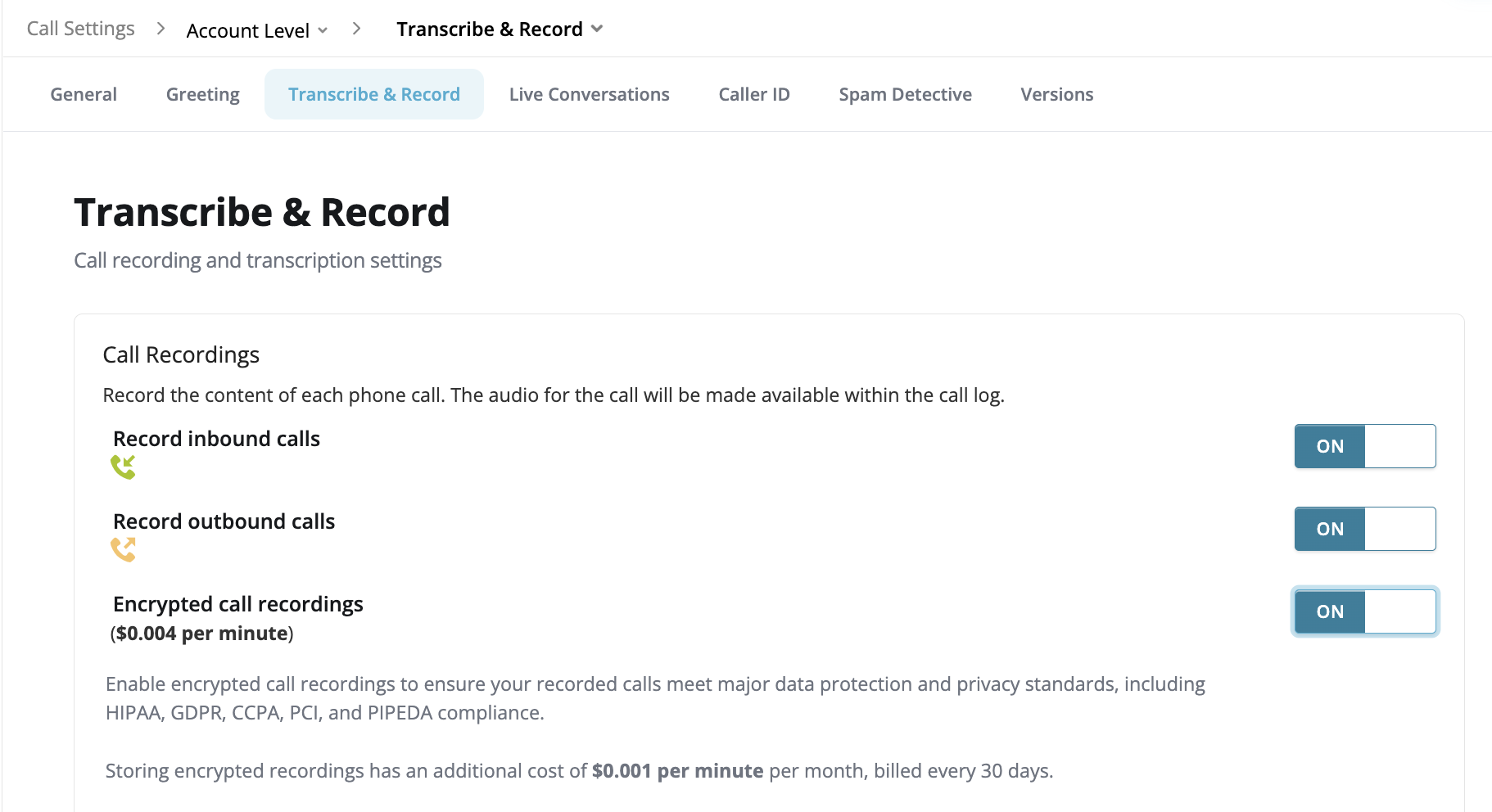
Task: Click the green inbound call phone icon
Action: click(123, 467)
